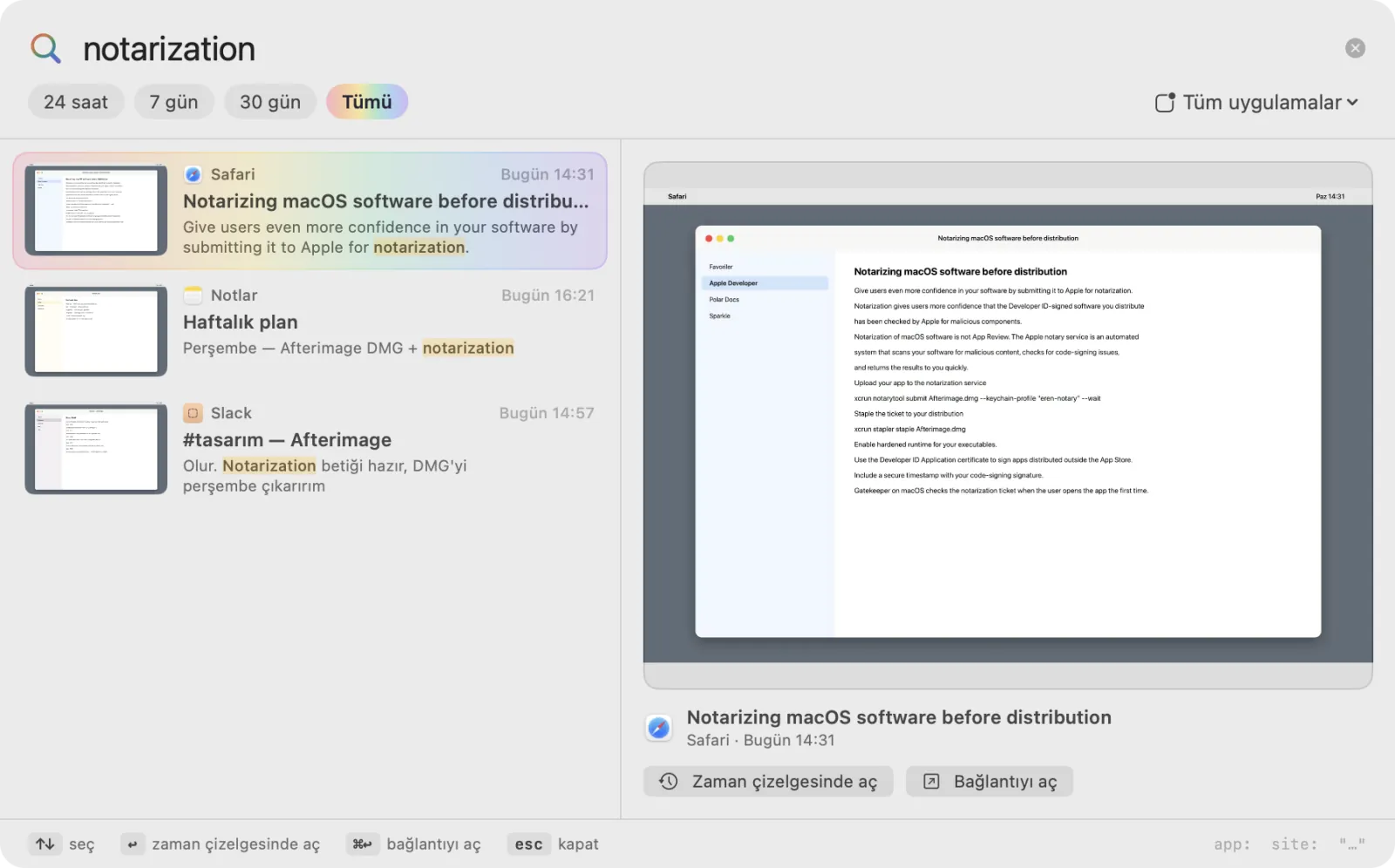Filter results to 30 gün

tap(270, 102)
